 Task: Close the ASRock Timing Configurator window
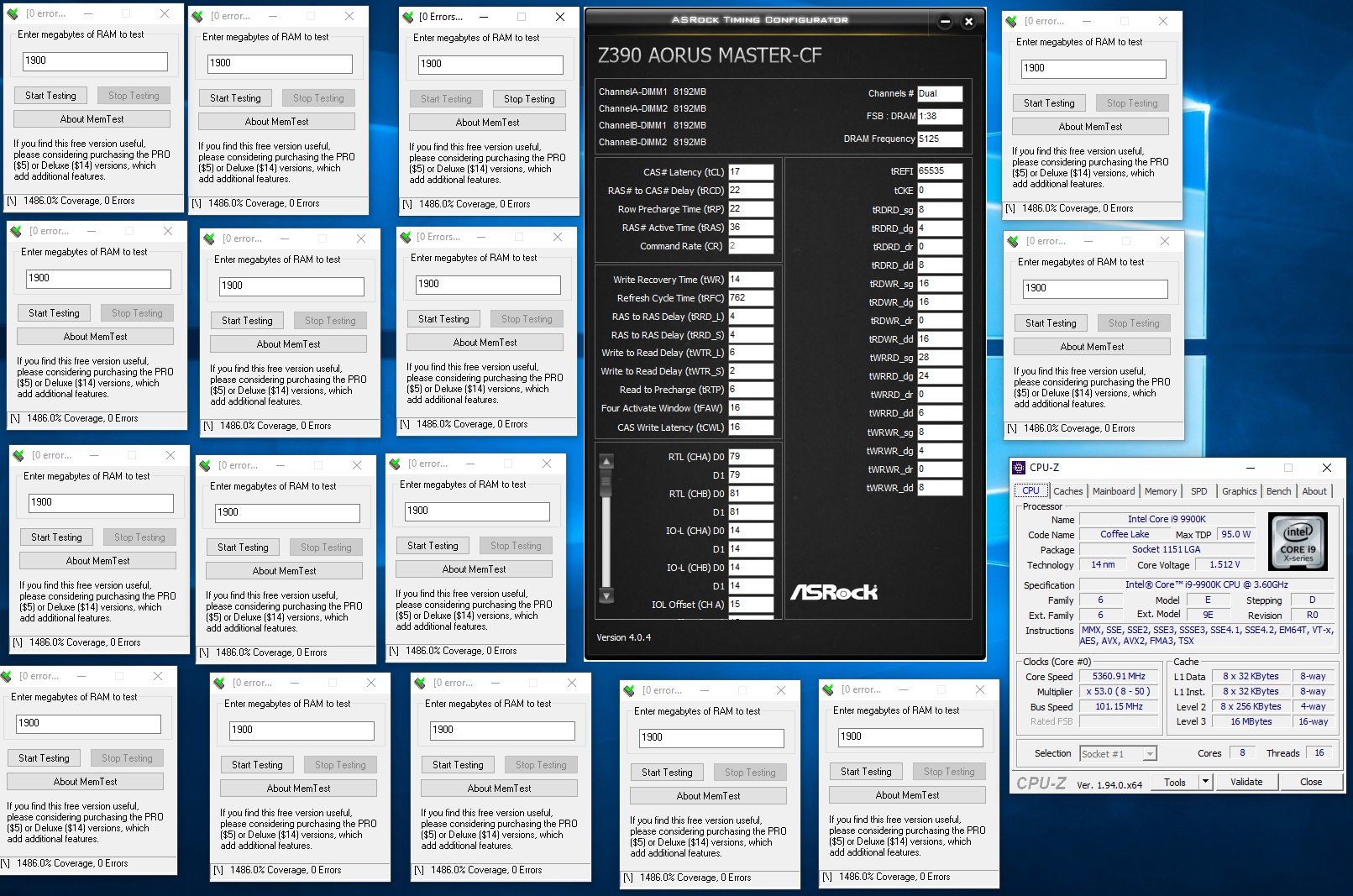tap(968, 22)
